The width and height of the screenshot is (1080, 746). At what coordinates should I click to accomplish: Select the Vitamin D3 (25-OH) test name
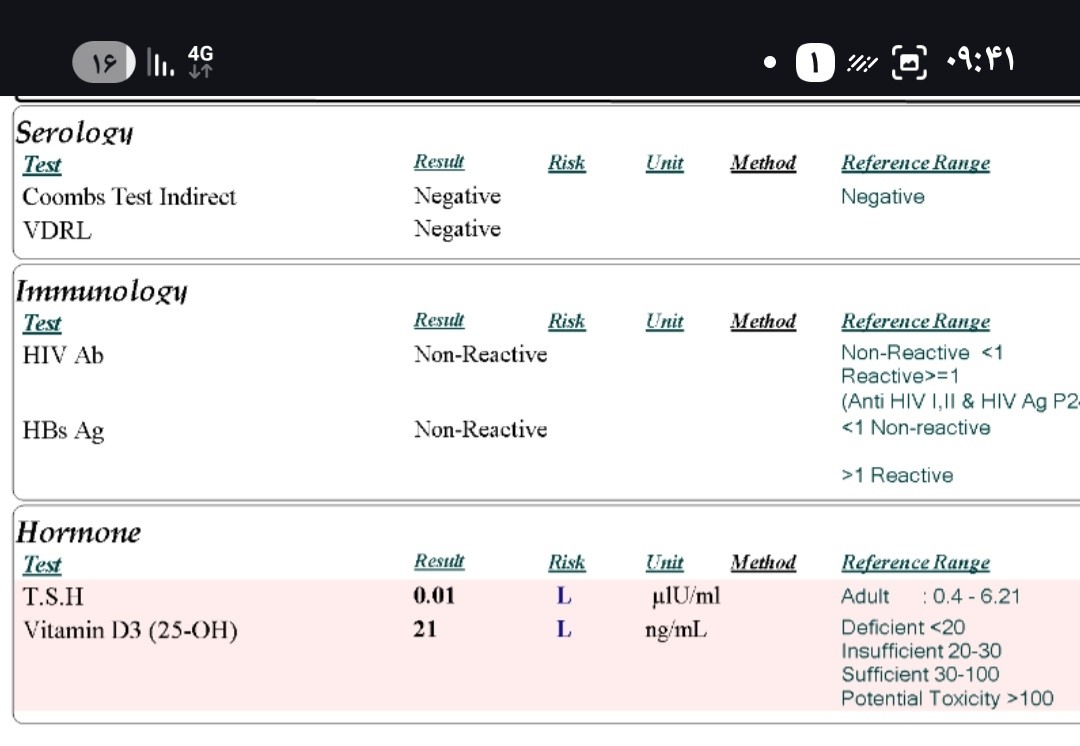[x=130, y=630]
